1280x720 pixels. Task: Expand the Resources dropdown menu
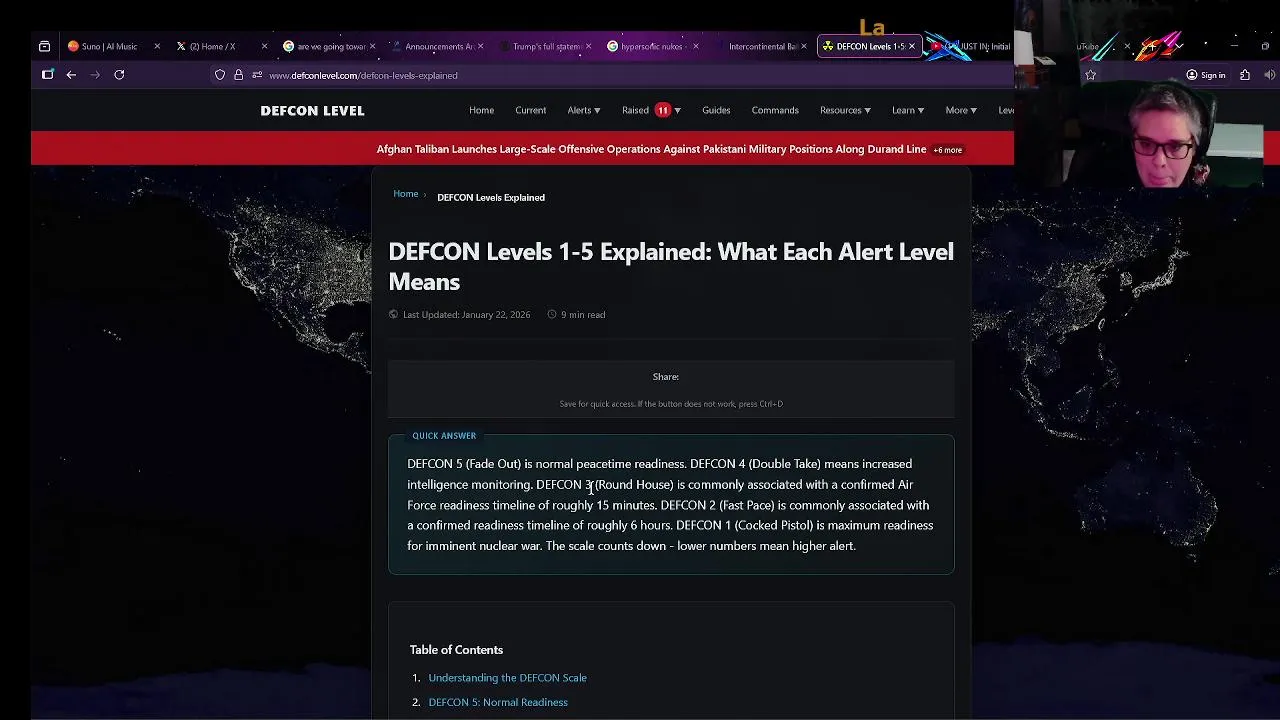(x=845, y=110)
